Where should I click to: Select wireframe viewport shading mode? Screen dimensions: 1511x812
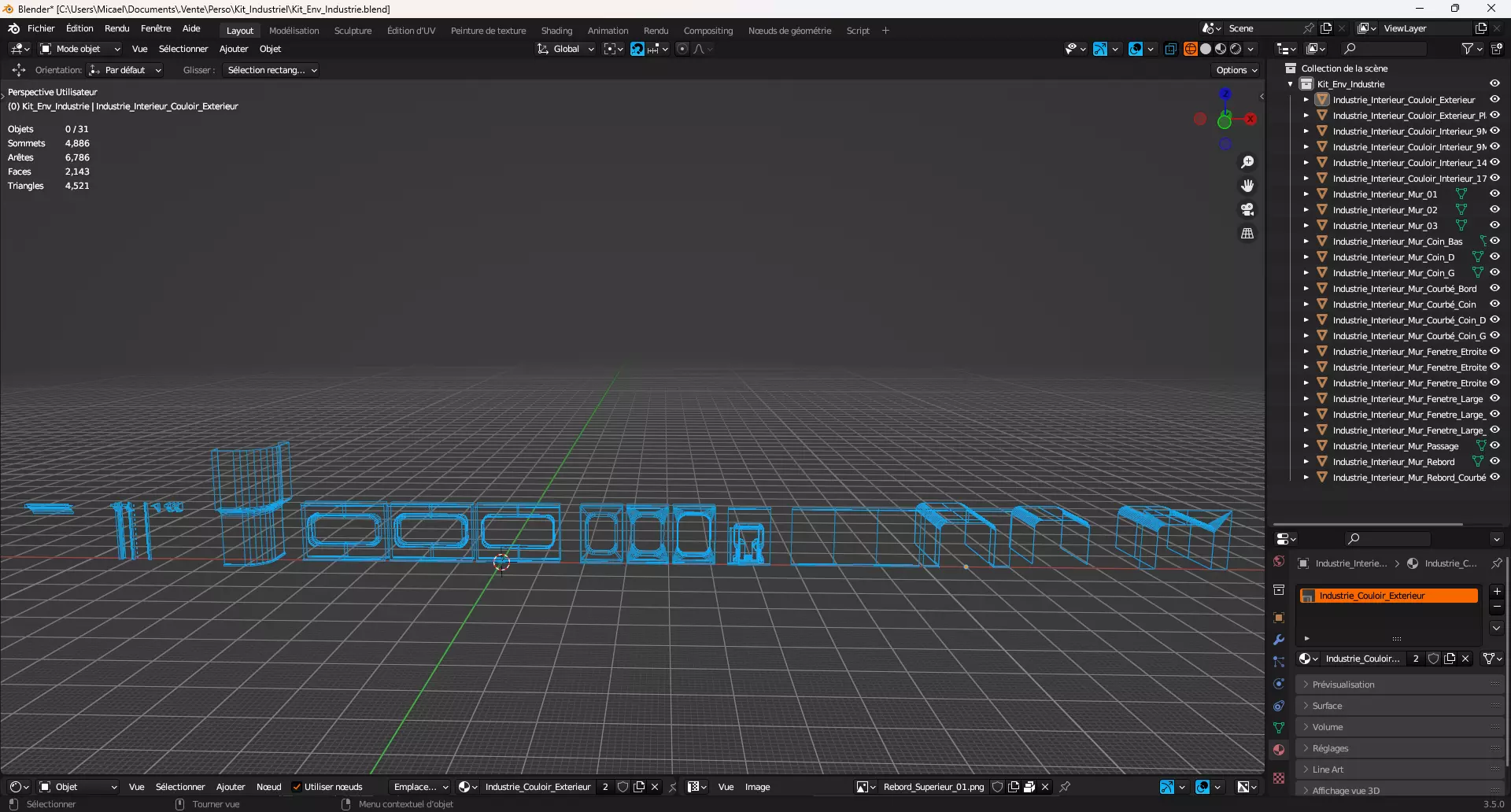click(1191, 49)
